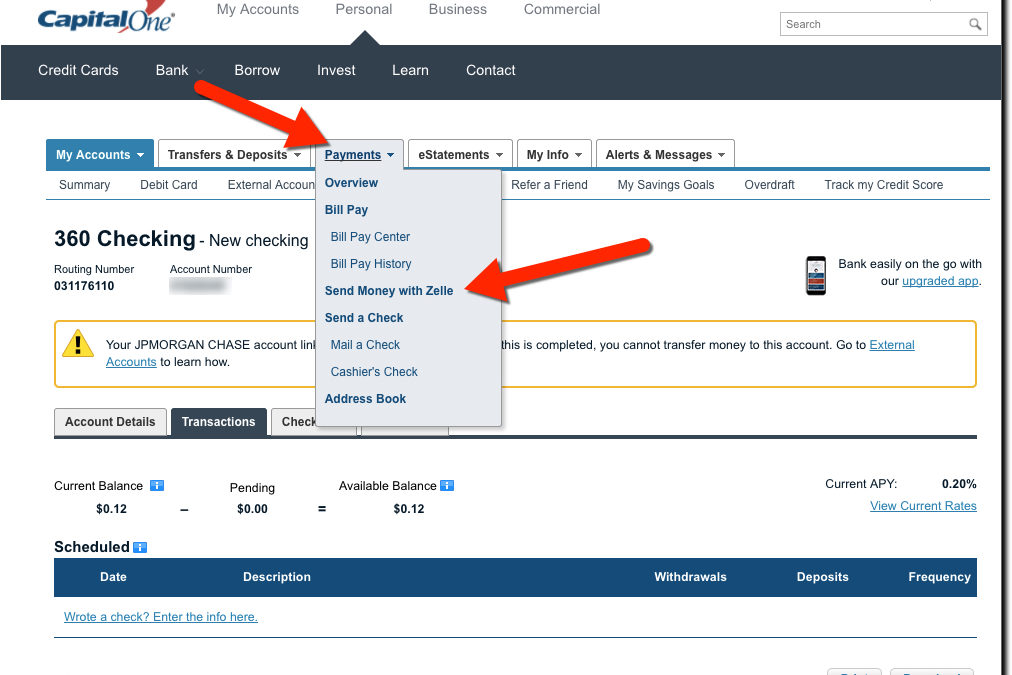Select the Business section in header
Screen dimensions: 1012x675
tap(458, 10)
